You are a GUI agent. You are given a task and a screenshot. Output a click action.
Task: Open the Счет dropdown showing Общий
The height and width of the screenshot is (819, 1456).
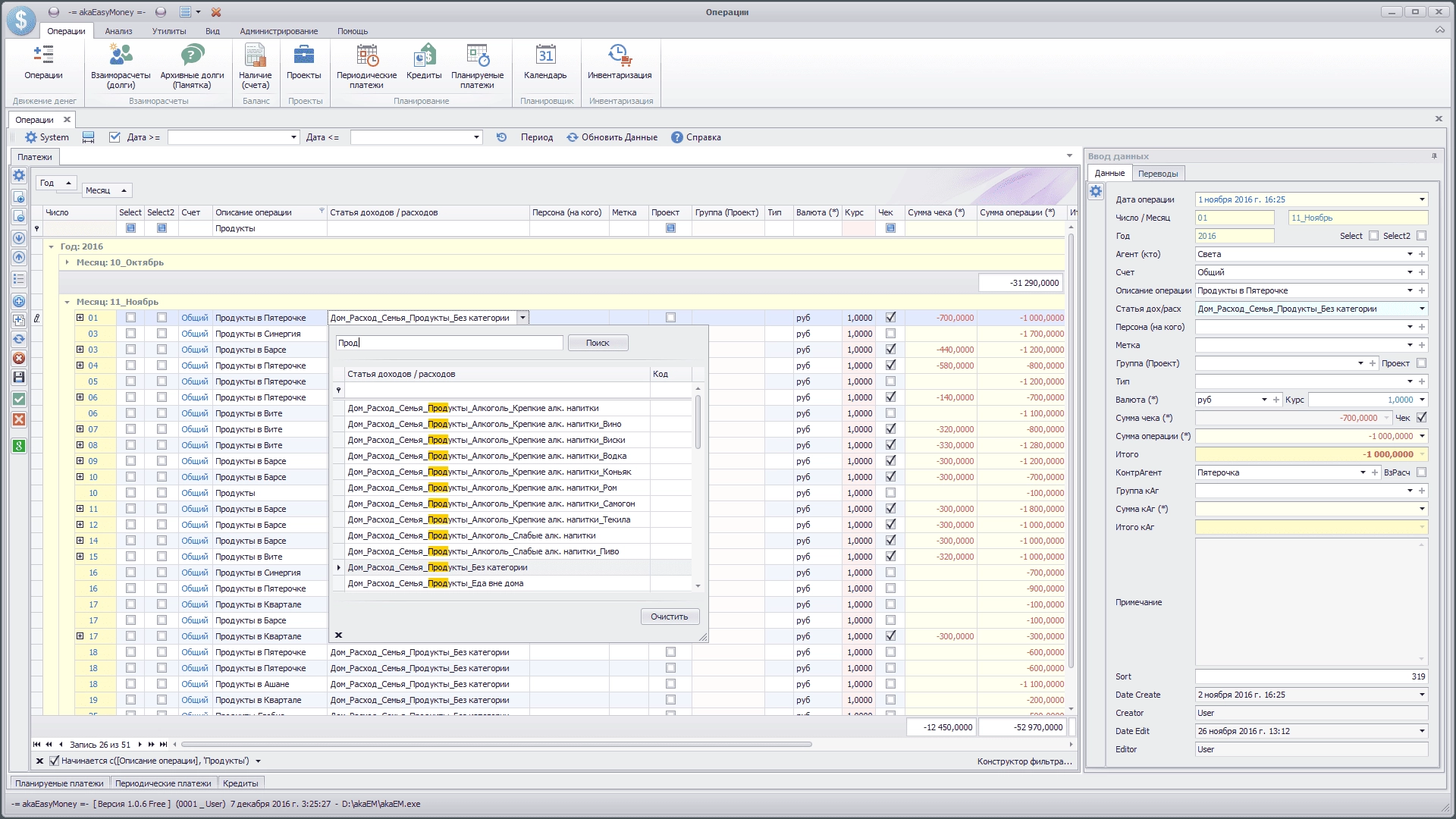tap(1410, 272)
